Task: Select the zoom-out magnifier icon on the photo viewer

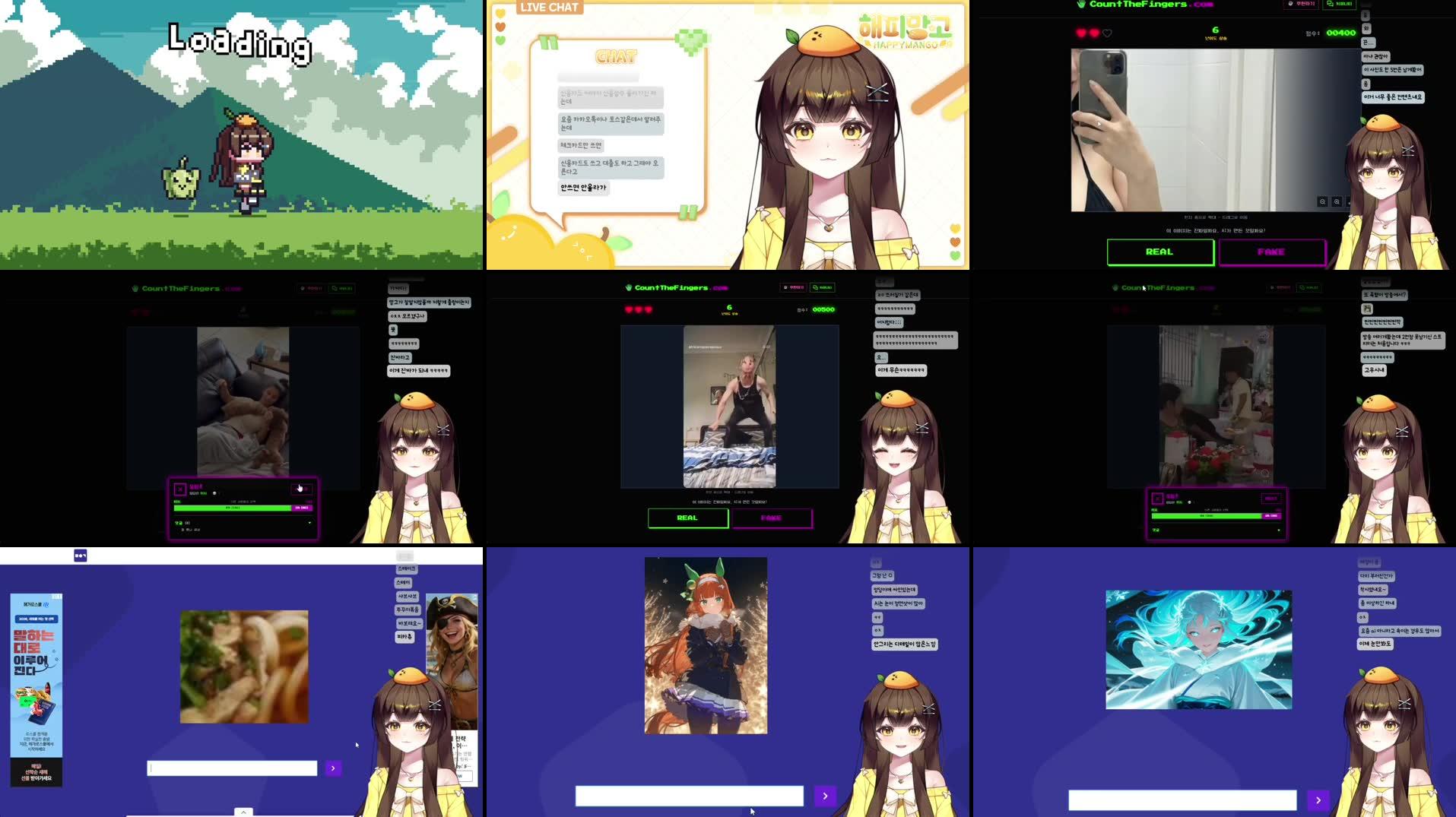Action: click(1337, 202)
